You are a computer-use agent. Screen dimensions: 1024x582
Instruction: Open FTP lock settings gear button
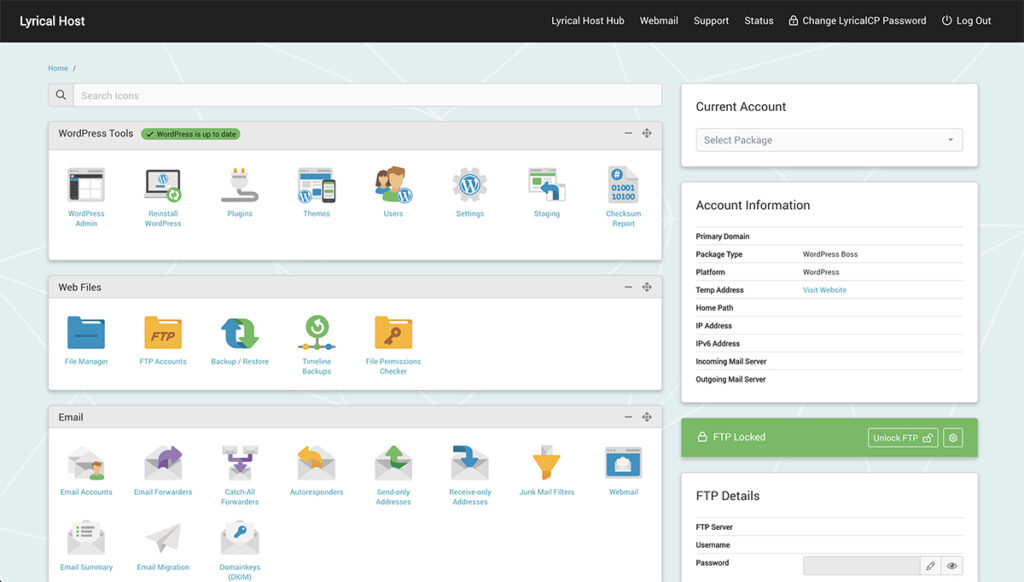tap(953, 438)
